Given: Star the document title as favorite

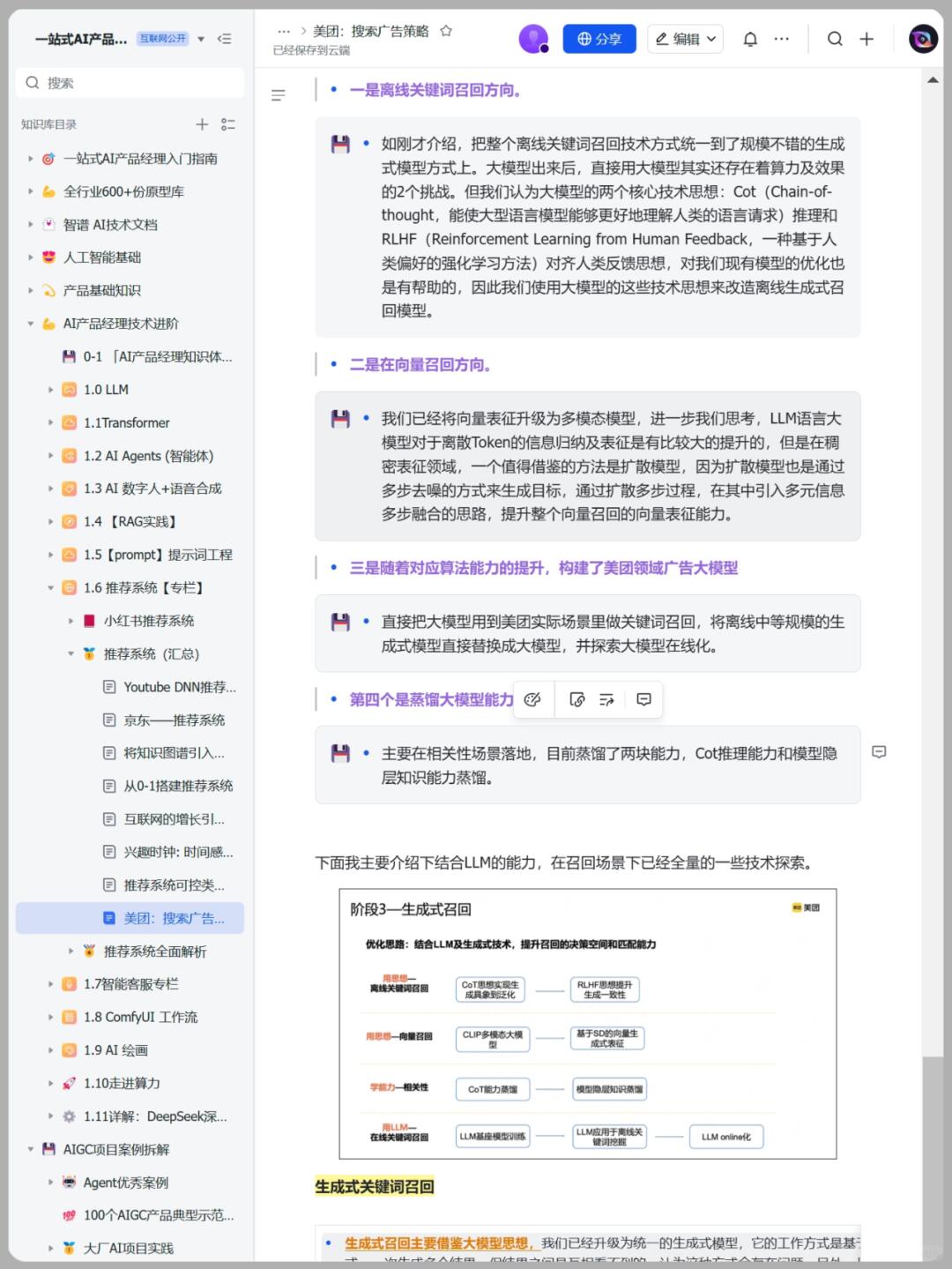Looking at the screenshot, I should click(x=446, y=31).
